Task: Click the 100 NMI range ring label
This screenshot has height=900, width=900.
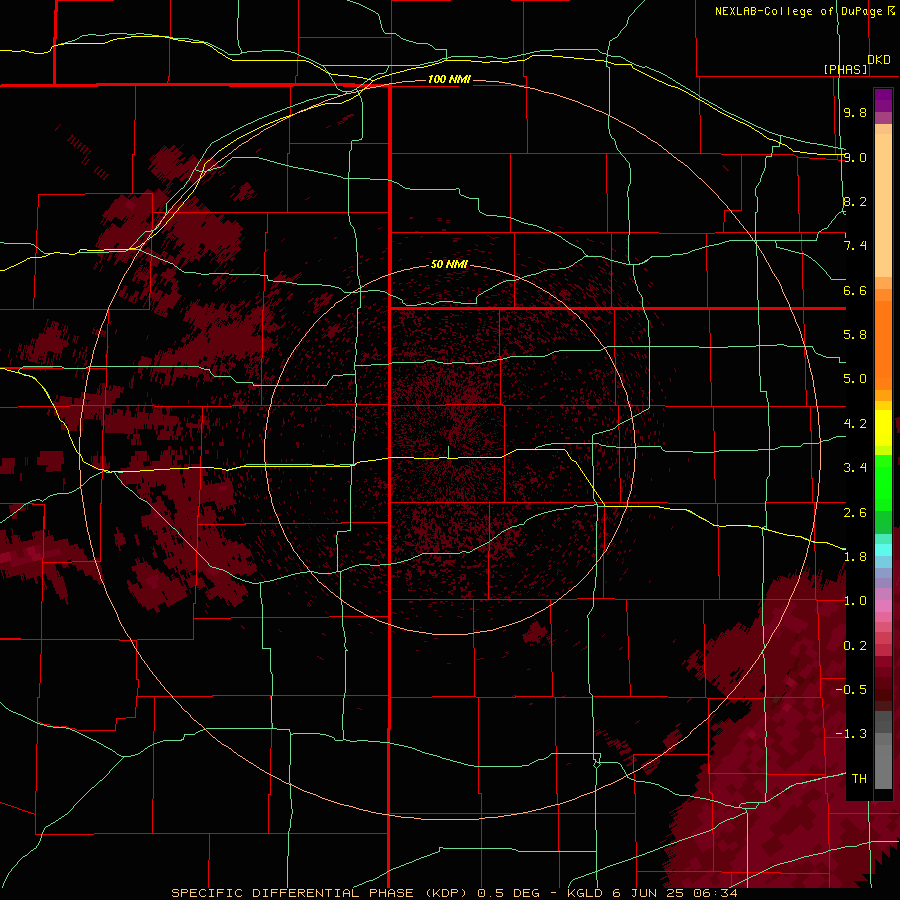Action: 449,79
